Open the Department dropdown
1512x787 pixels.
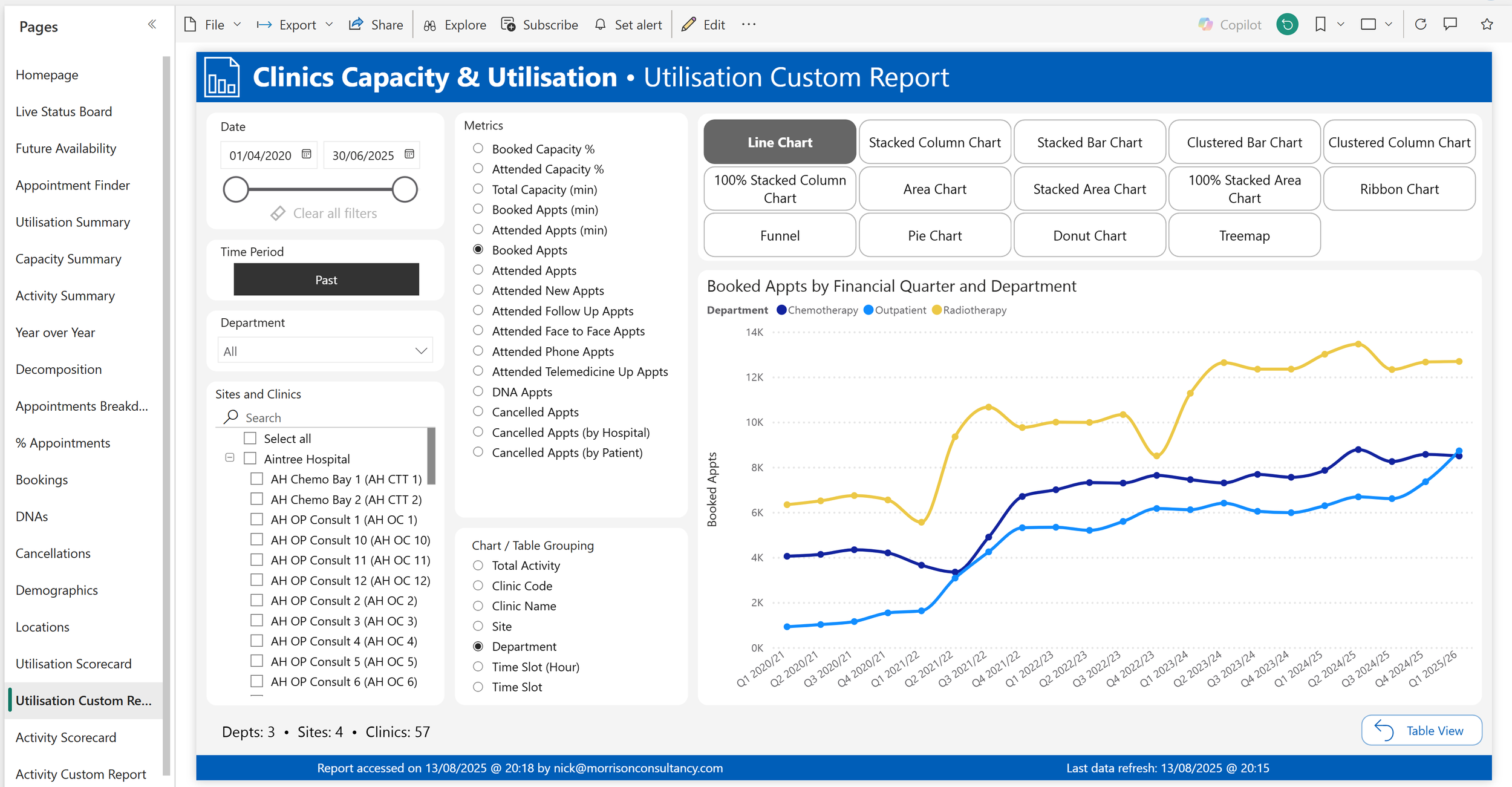[x=325, y=351]
